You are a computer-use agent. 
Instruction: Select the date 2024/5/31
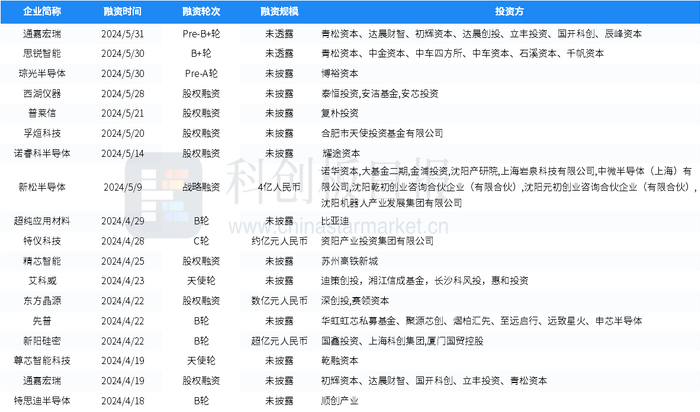pyautogui.click(x=123, y=33)
